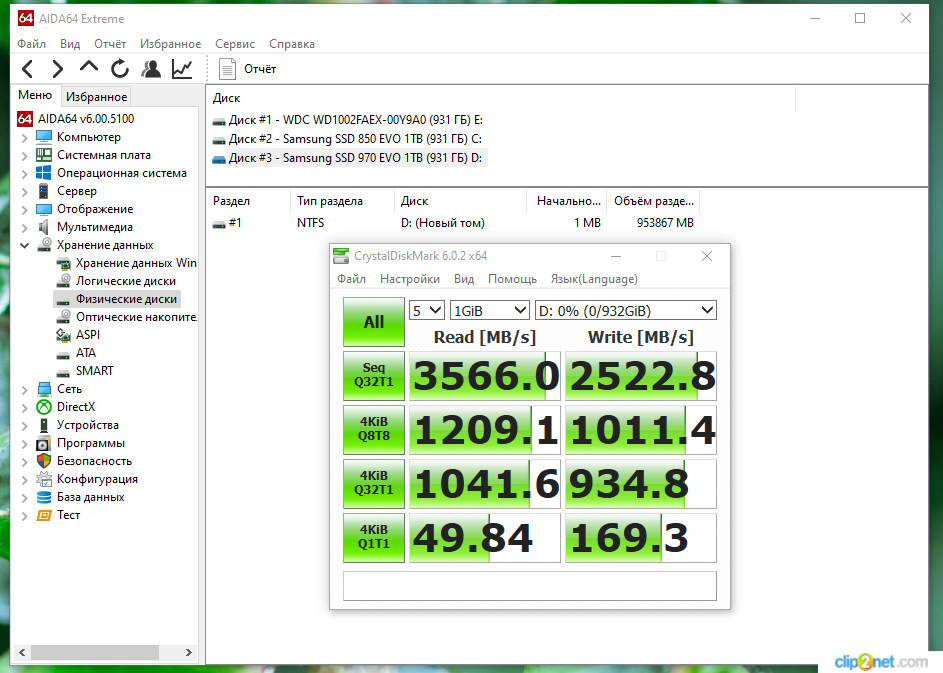Open the Отчёт report toolbar icon
Image resolution: width=943 pixels, height=673 pixels.
(227, 69)
